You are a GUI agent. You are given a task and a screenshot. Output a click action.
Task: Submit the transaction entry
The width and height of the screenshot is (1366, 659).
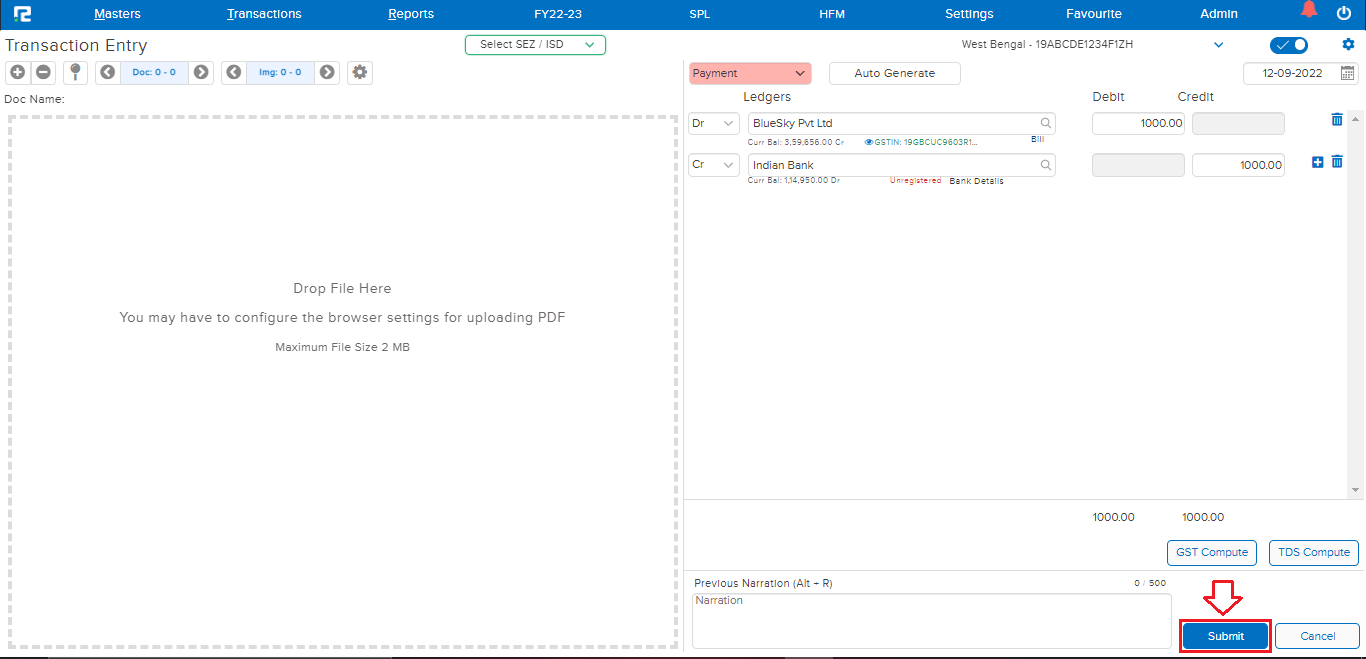click(x=1225, y=636)
